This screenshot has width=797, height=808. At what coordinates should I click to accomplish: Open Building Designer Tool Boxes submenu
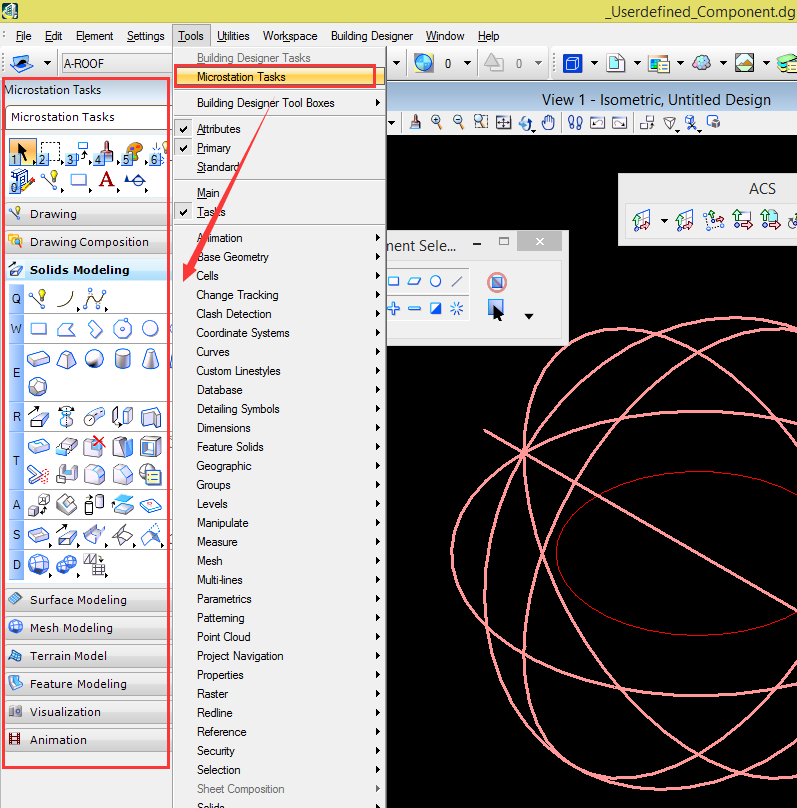point(280,103)
